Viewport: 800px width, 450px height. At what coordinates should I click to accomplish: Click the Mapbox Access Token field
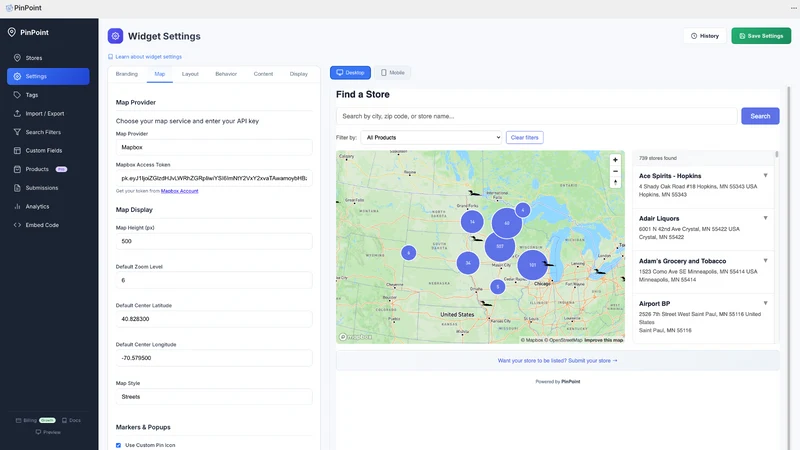pyautogui.click(x=214, y=178)
